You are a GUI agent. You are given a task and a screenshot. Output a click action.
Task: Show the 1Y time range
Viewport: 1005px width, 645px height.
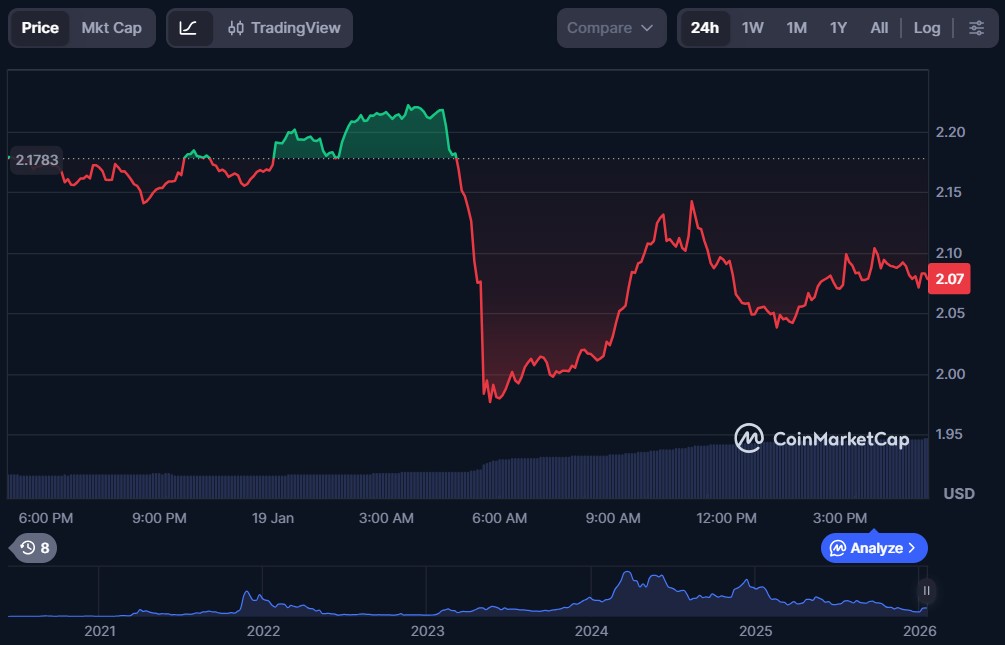click(838, 28)
